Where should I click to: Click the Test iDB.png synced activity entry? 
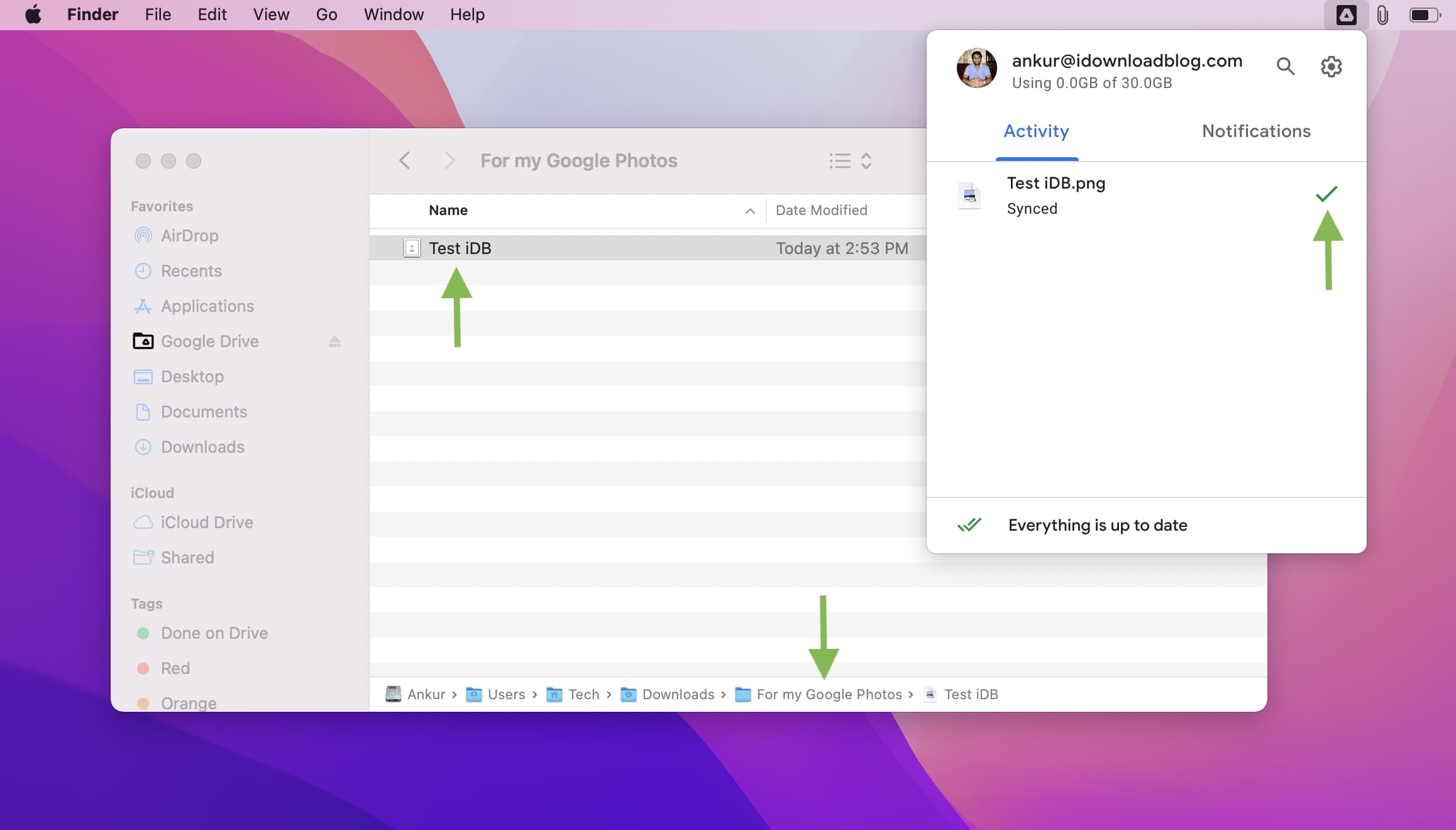tap(1146, 196)
